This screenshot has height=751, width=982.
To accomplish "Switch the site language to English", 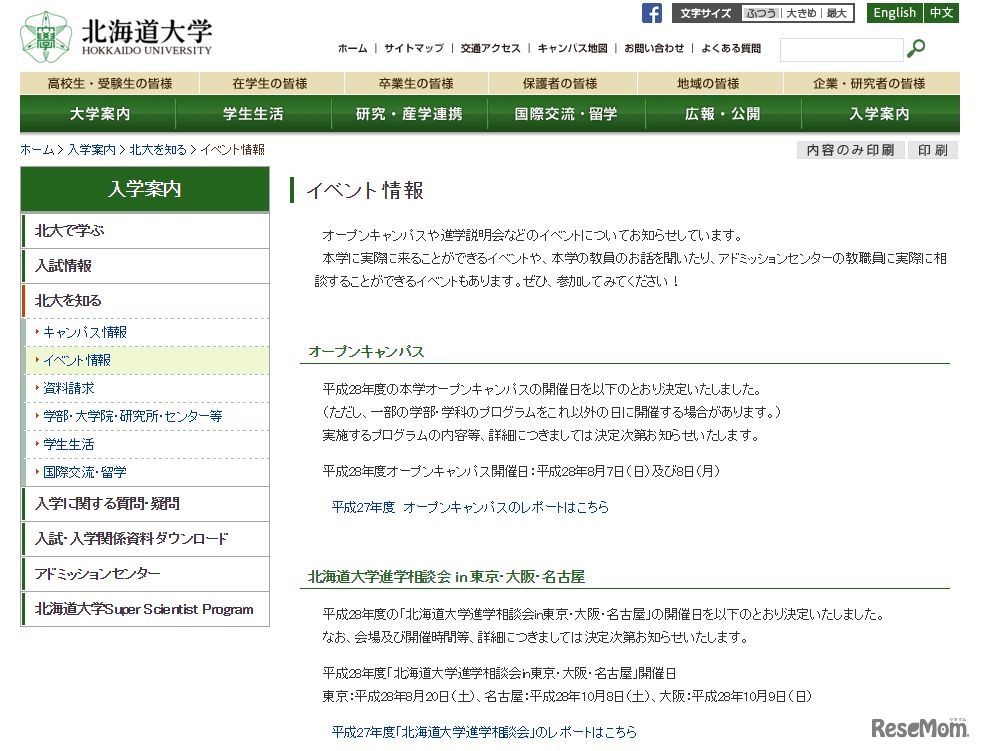I will [x=893, y=13].
